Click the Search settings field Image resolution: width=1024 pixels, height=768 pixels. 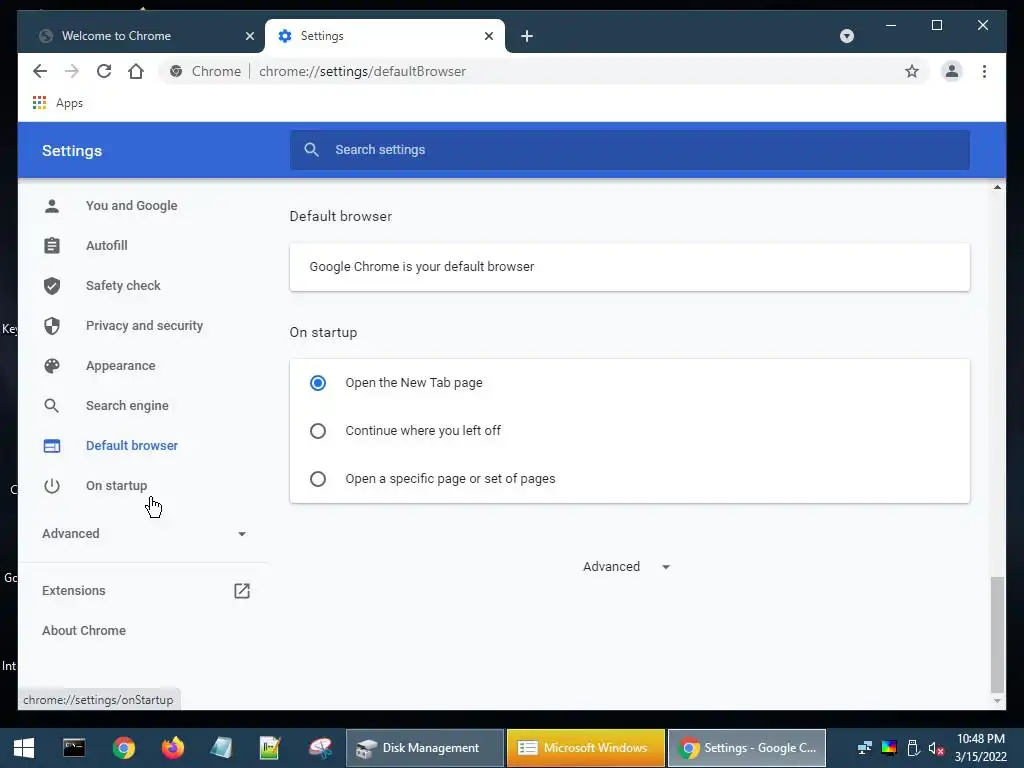tap(630, 150)
